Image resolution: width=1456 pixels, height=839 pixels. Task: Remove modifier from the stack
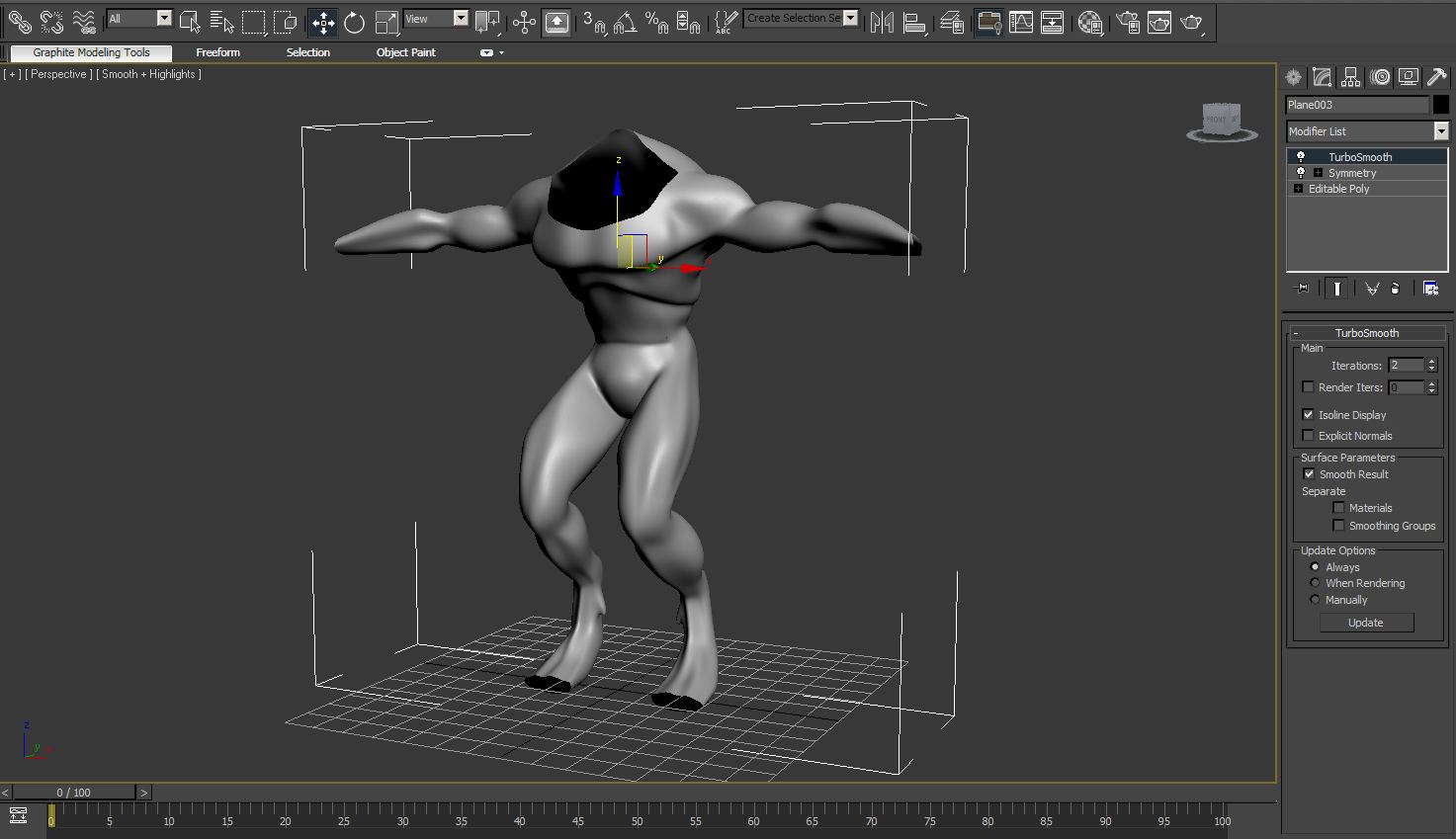(x=1395, y=288)
